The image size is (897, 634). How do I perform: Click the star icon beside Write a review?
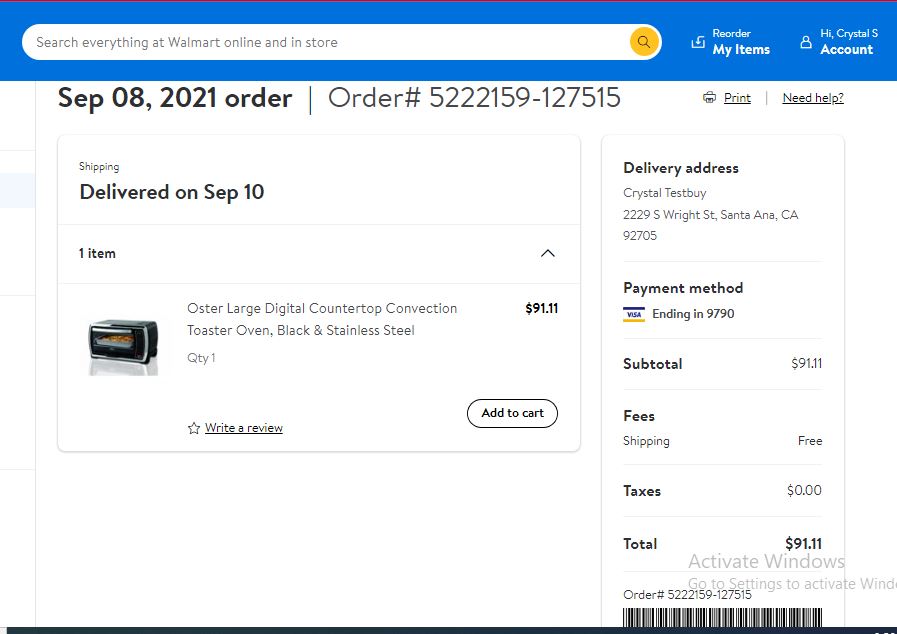tap(194, 428)
